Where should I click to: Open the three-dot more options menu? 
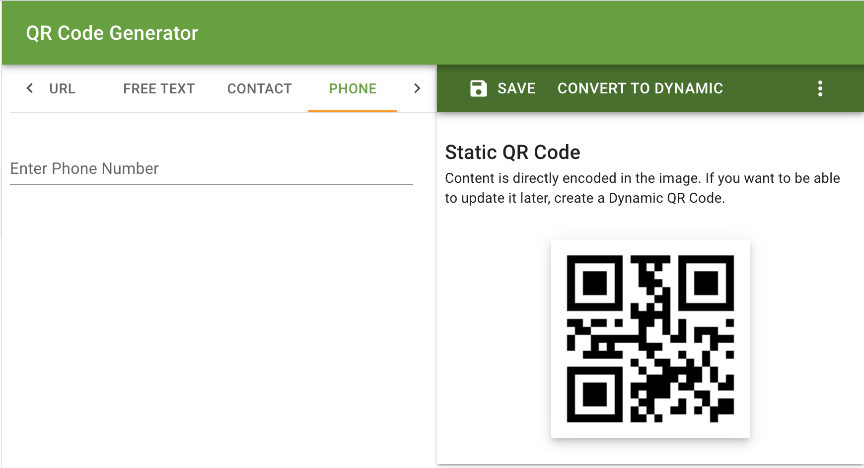820,88
